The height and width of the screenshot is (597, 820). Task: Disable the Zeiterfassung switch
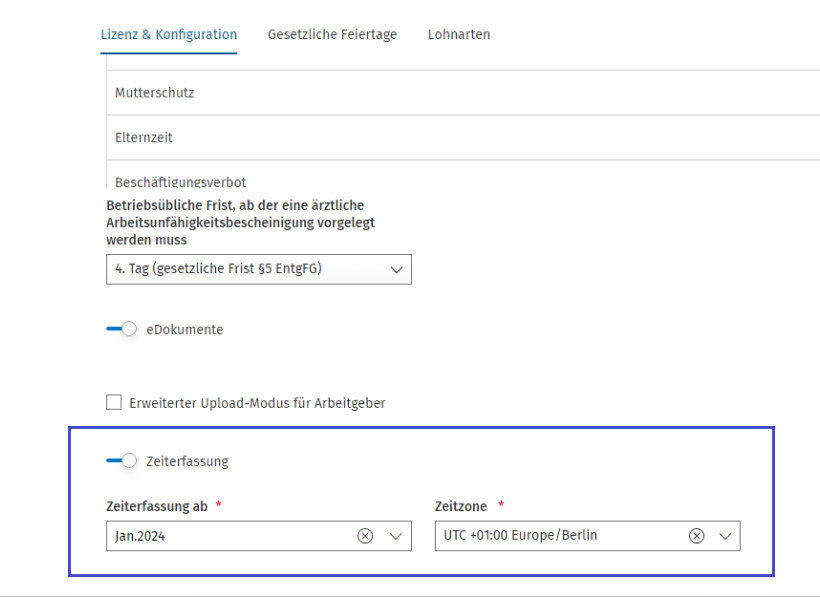(x=122, y=461)
